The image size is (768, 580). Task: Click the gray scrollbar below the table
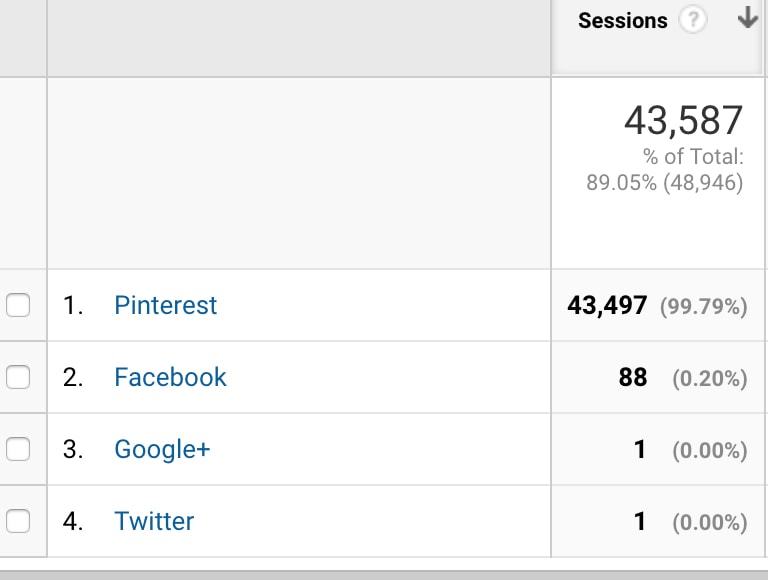(x=384, y=575)
